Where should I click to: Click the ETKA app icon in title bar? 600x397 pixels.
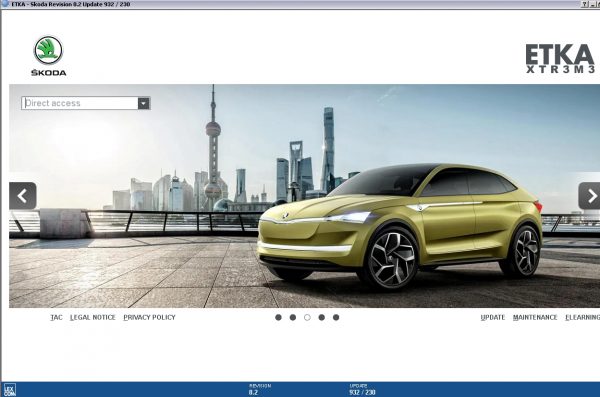(x=5, y=4)
